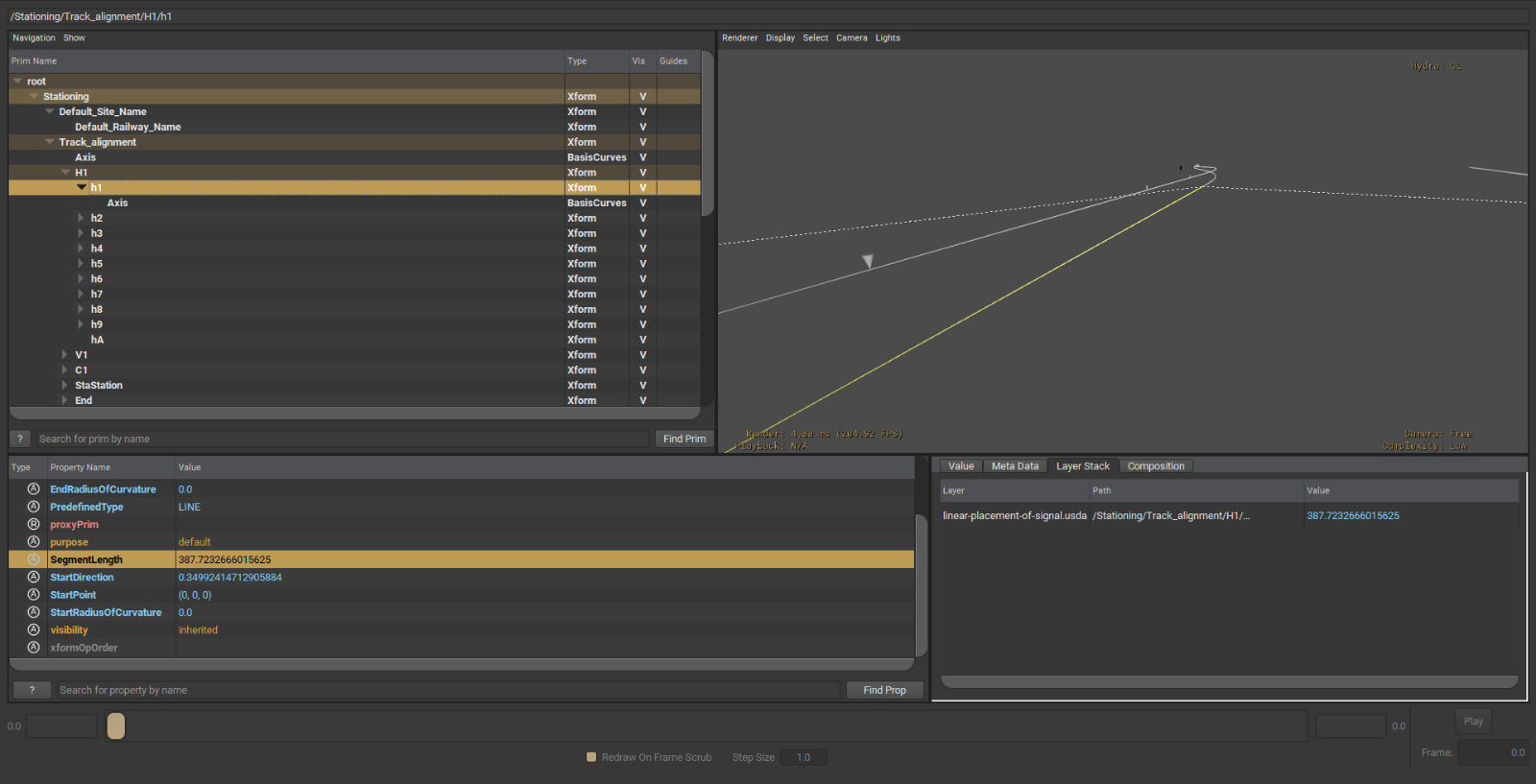Click the Search for prim by name field
The height and width of the screenshot is (784, 1536).
point(342,439)
